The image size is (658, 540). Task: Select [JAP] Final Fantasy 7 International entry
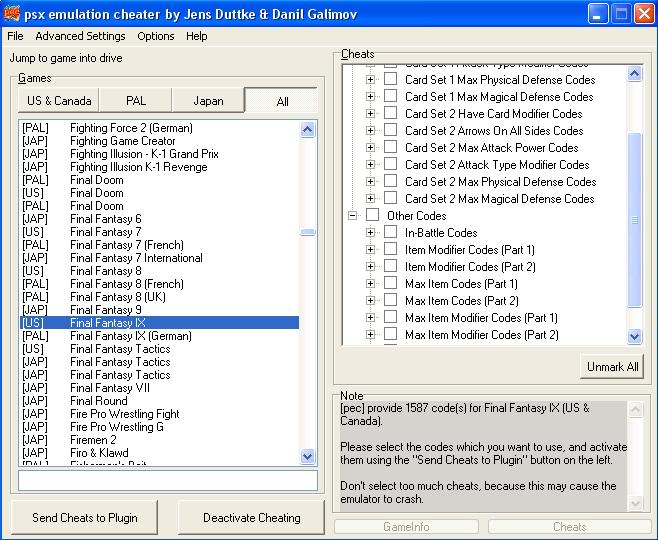coord(159,258)
